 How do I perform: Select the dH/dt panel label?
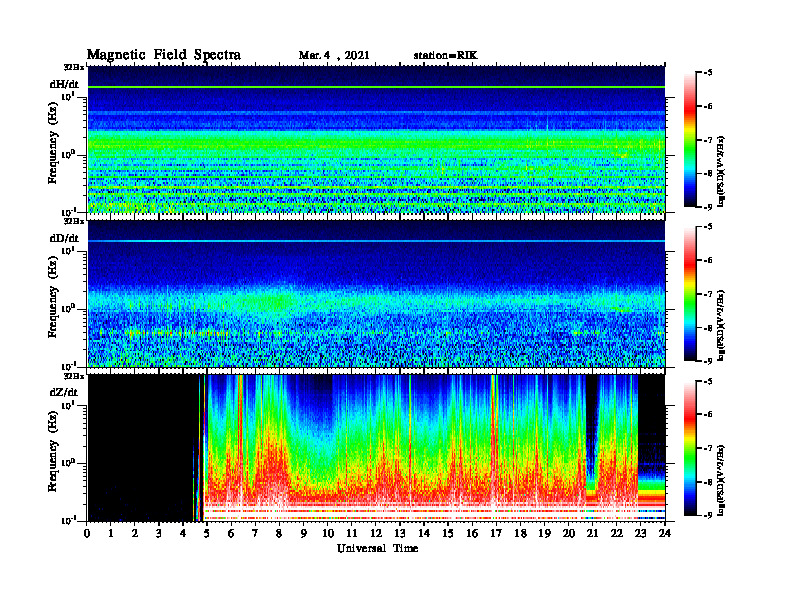[x=64, y=84]
